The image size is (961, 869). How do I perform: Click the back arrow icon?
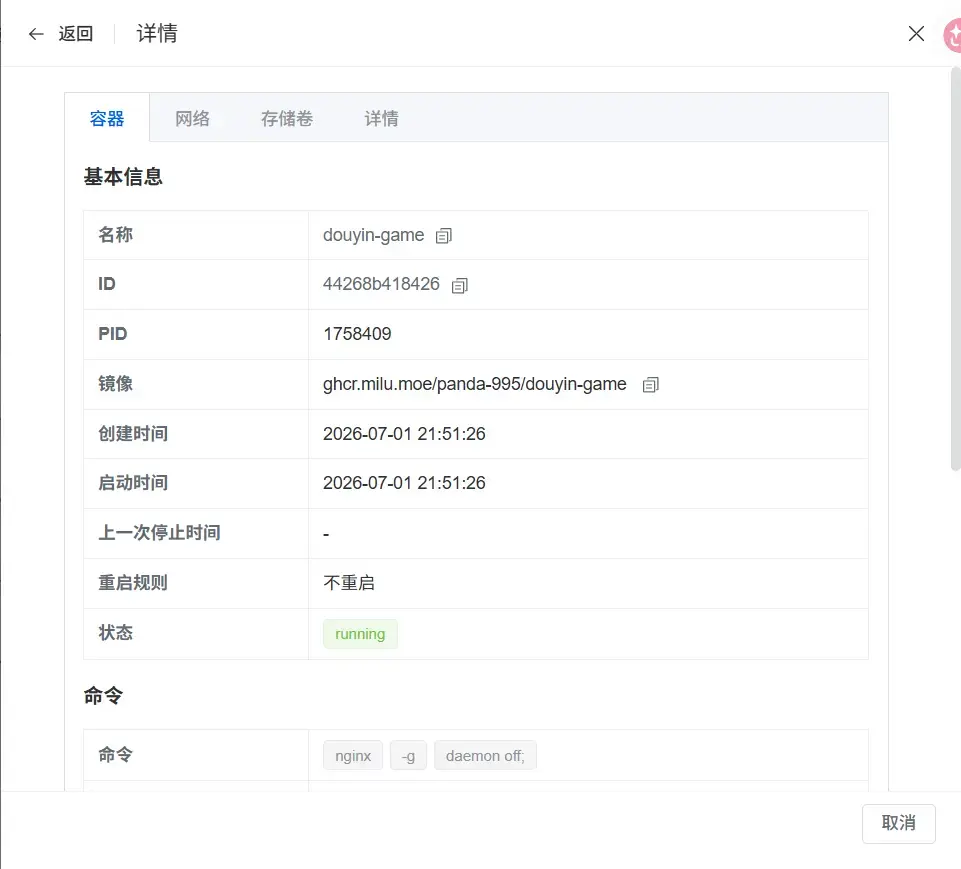coord(36,34)
